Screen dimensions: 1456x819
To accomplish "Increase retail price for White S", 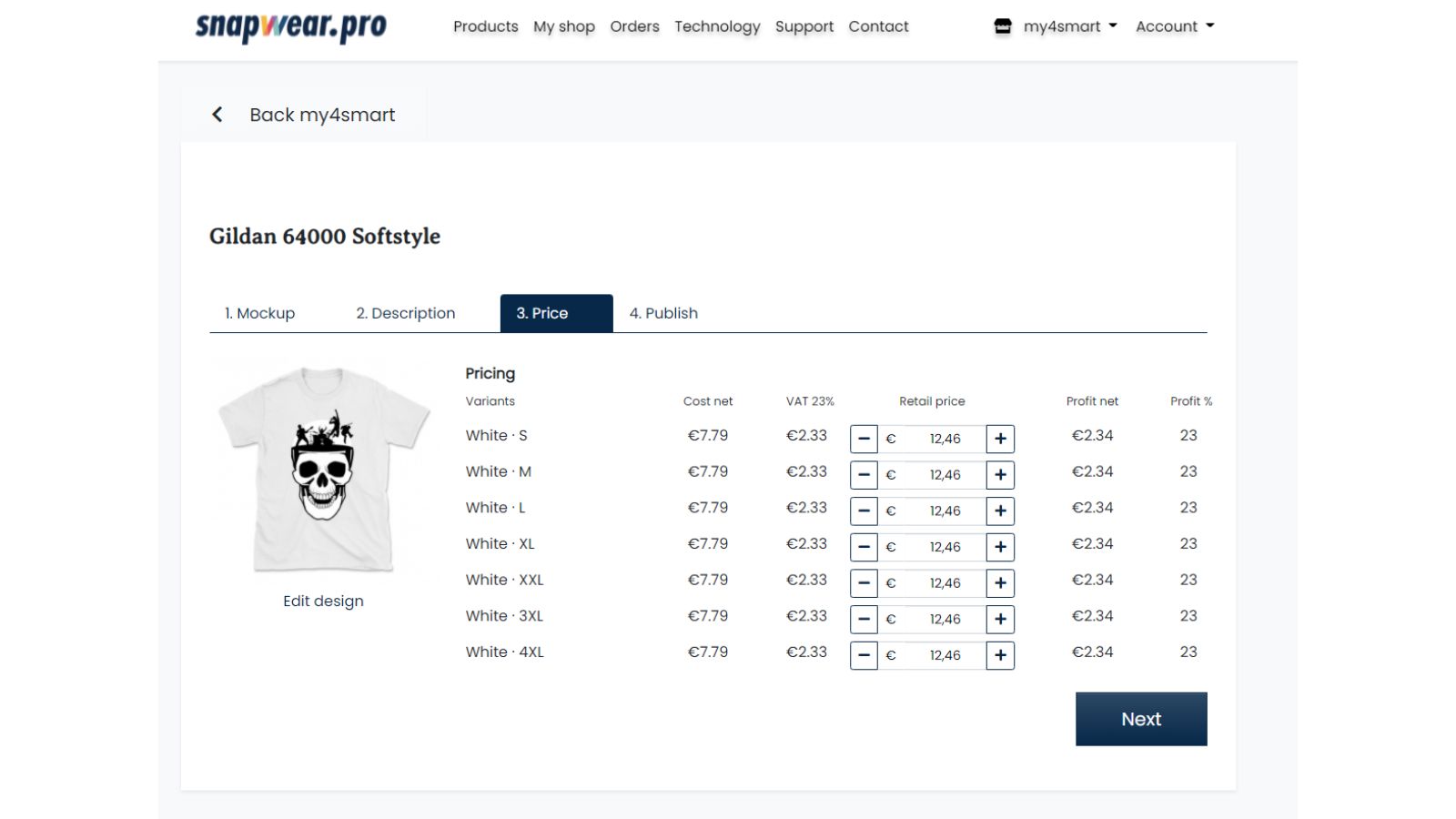I will coord(1000,439).
